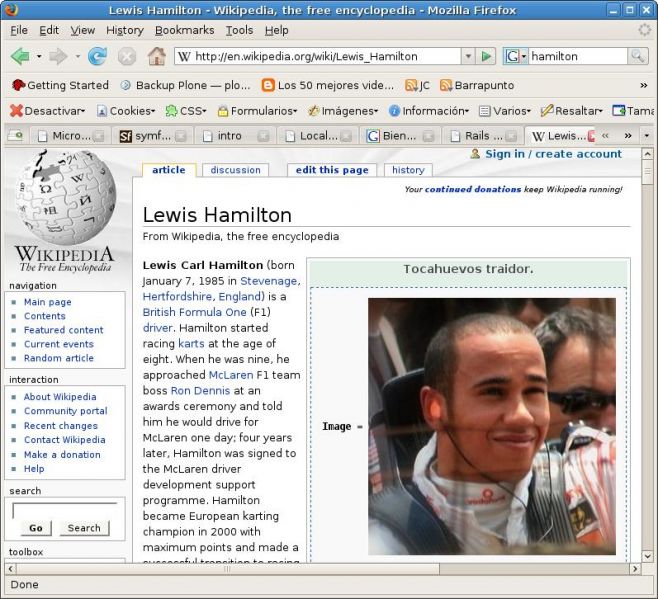Screen dimensions: 658x599
Task: Open the Google search engine selector icon
Action: coord(515,56)
